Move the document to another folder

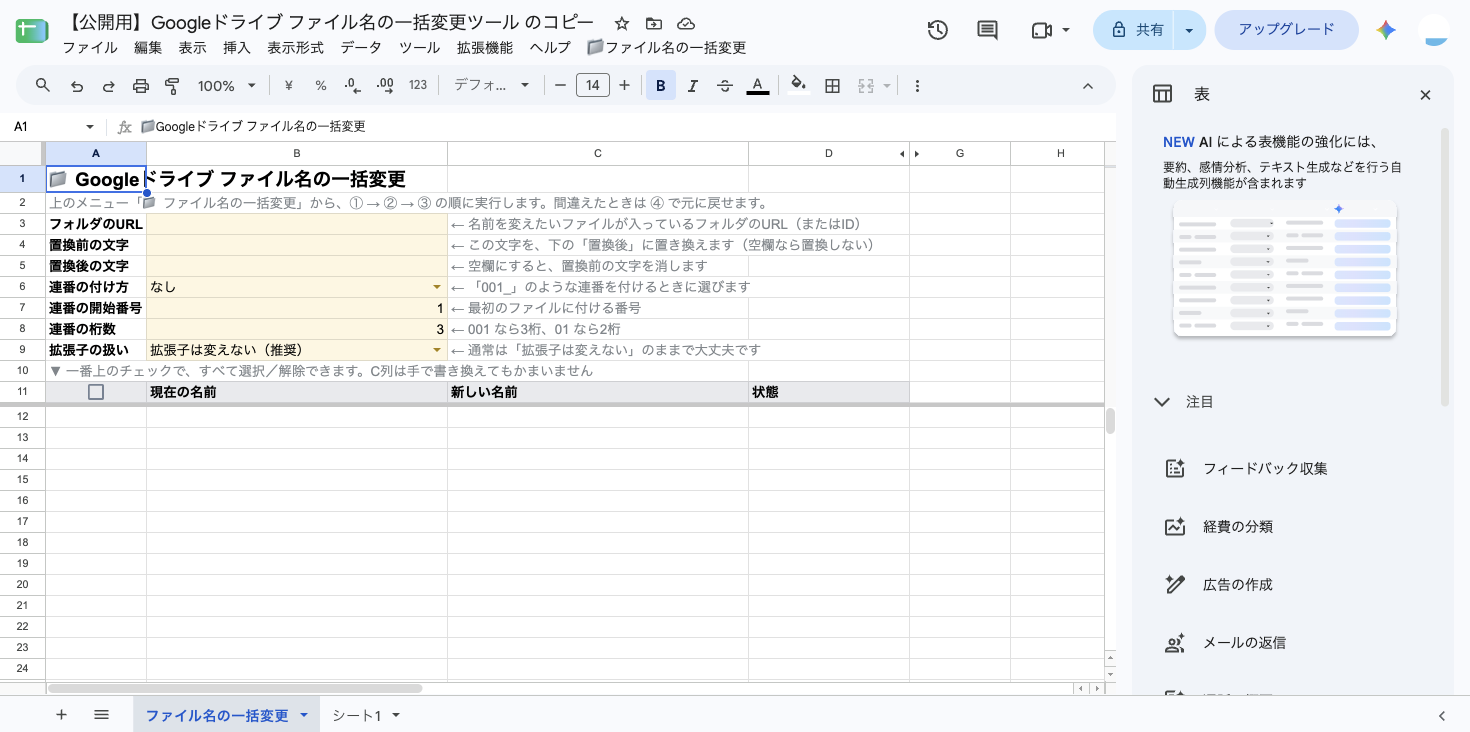pos(654,23)
